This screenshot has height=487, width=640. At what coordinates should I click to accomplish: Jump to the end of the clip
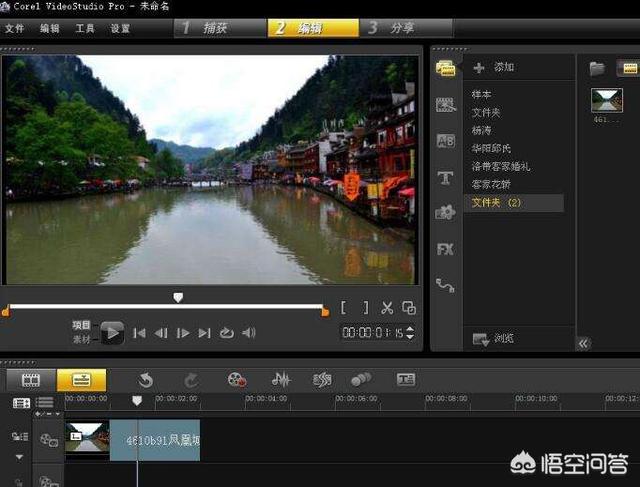(204, 333)
